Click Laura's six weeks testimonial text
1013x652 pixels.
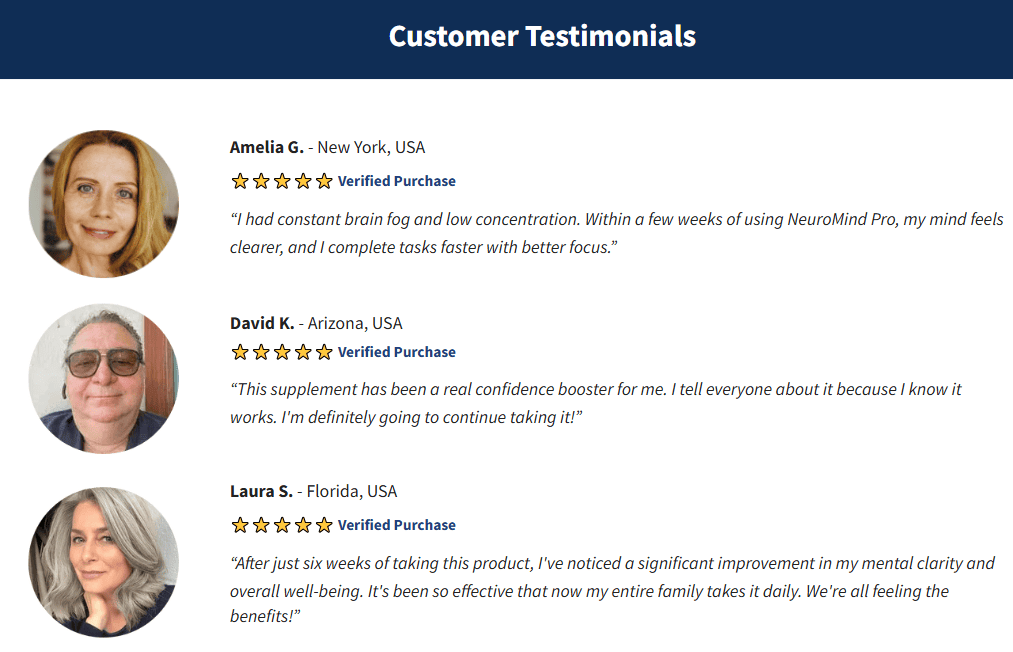coord(612,589)
